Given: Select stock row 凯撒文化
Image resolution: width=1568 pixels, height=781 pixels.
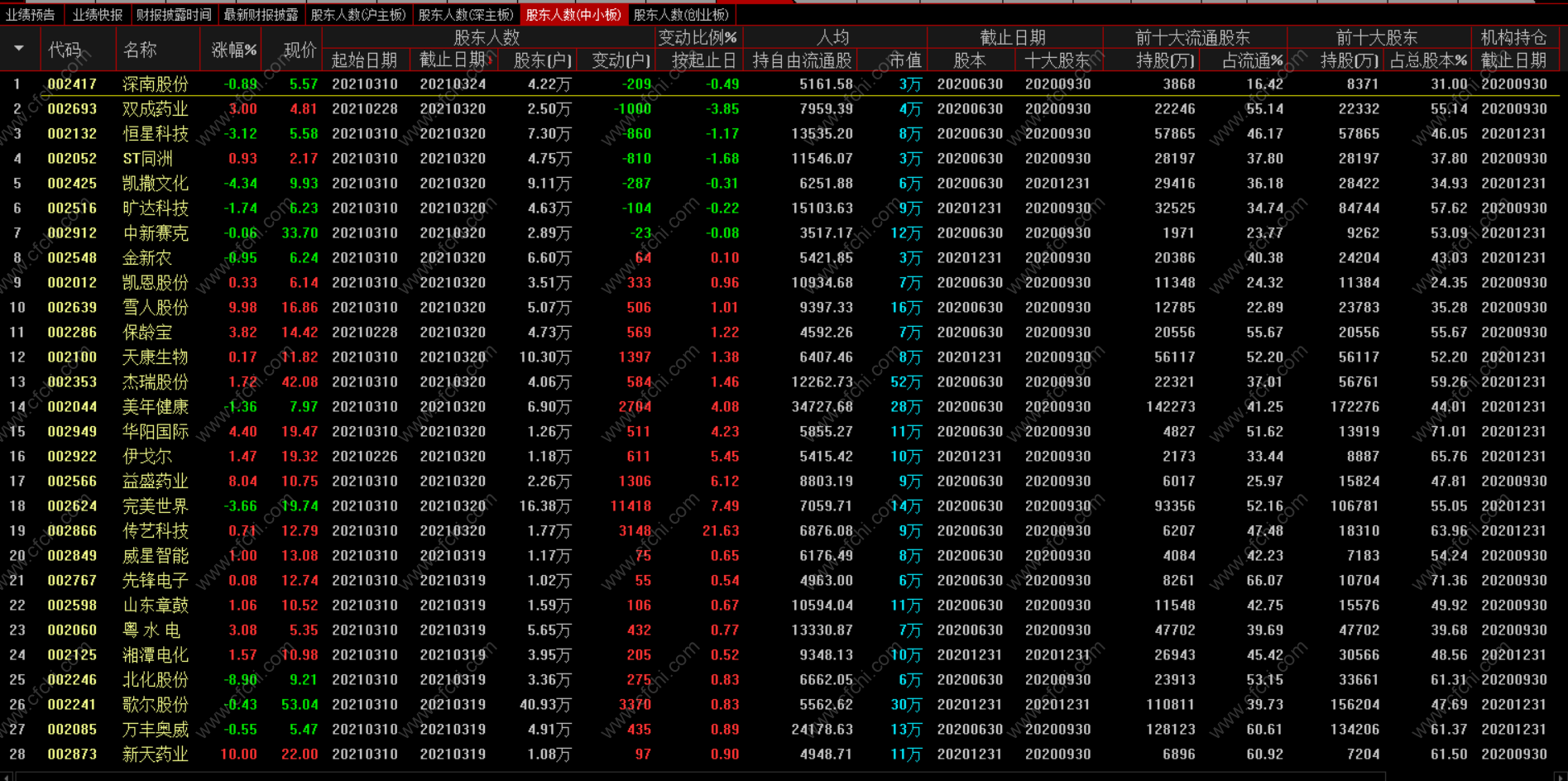Looking at the screenshot, I should (779, 184).
